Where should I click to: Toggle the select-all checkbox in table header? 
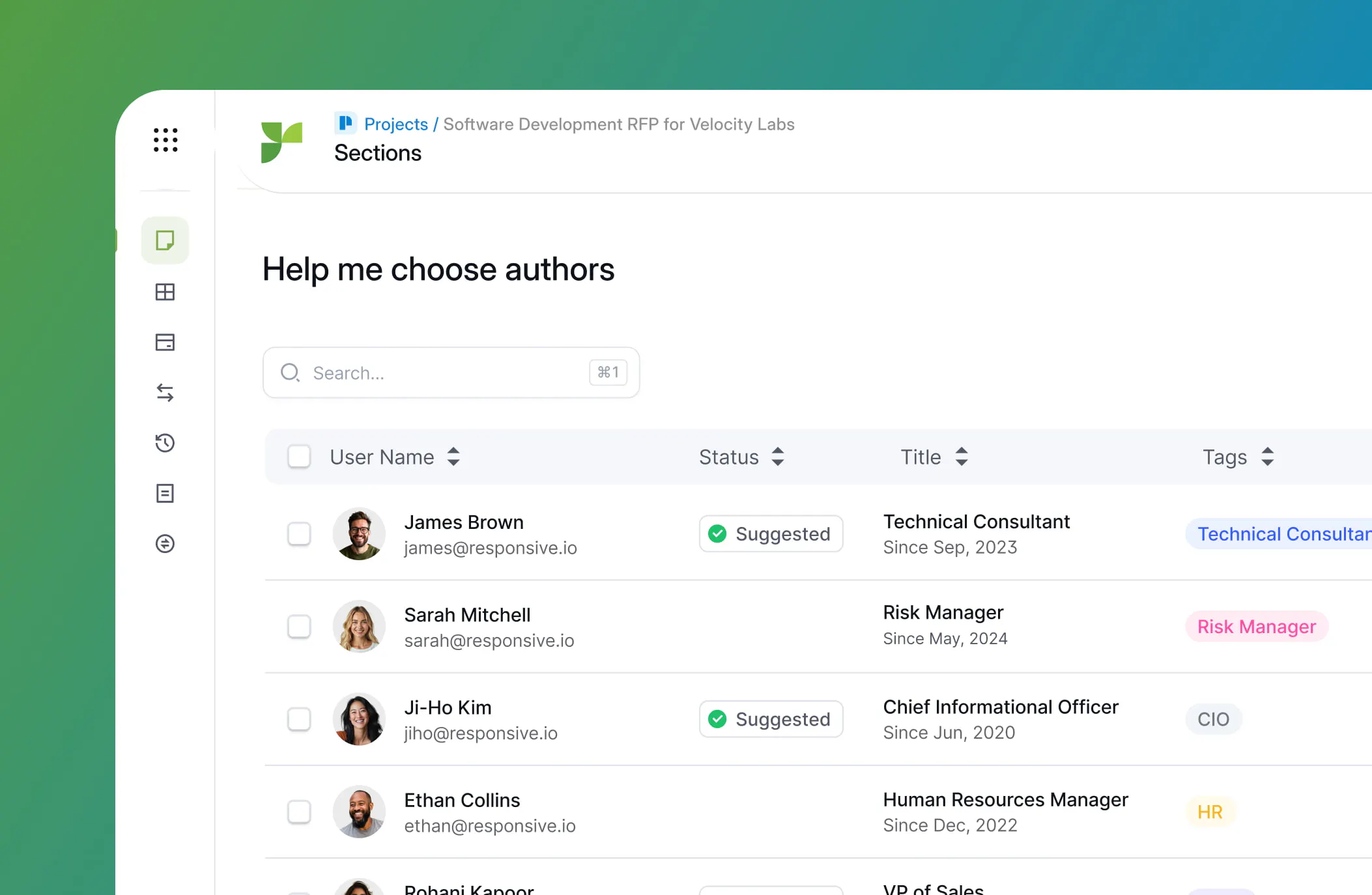[299, 457]
